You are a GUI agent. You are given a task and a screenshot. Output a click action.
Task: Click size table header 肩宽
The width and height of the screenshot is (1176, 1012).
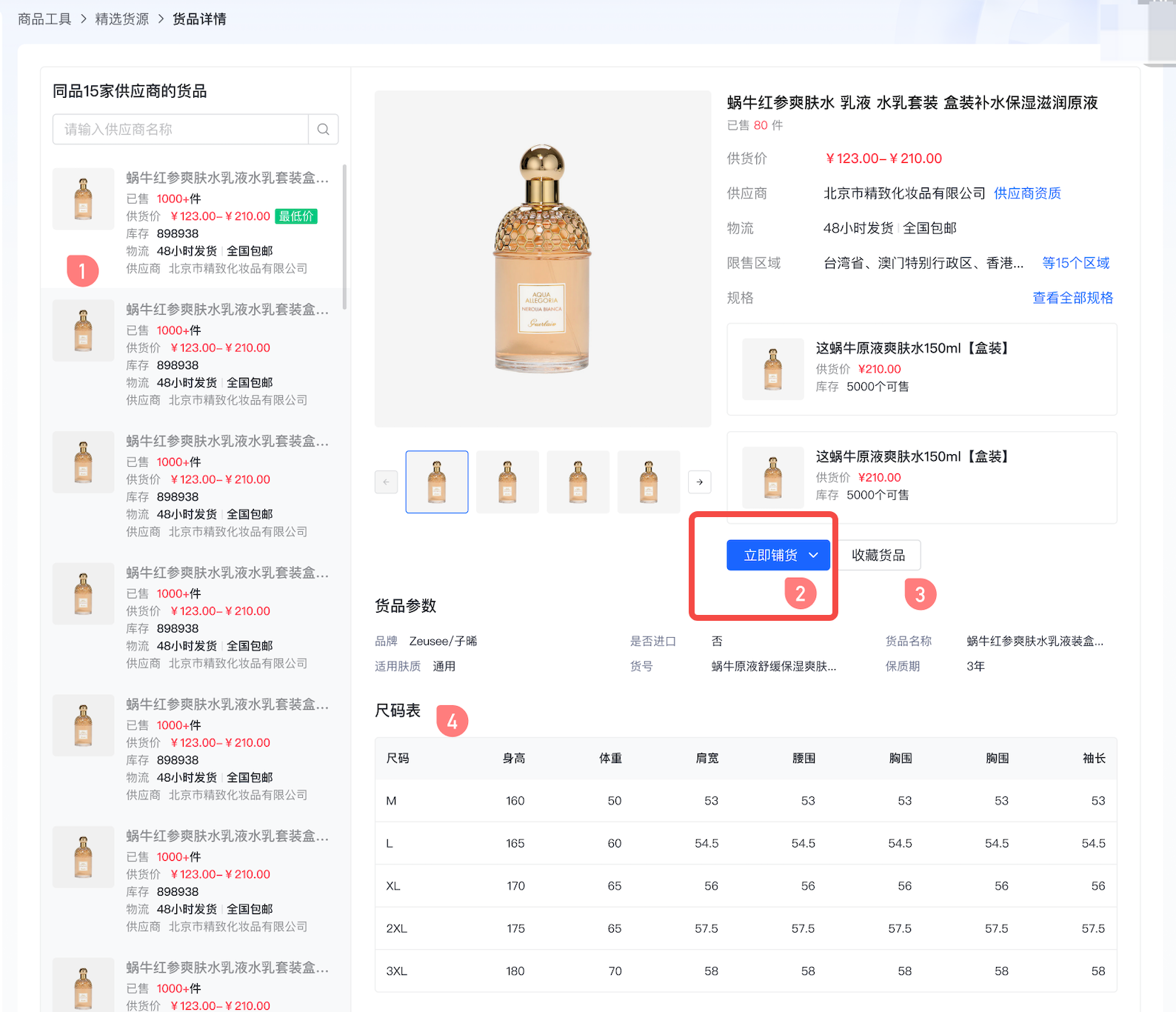pyautogui.click(x=707, y=758)
